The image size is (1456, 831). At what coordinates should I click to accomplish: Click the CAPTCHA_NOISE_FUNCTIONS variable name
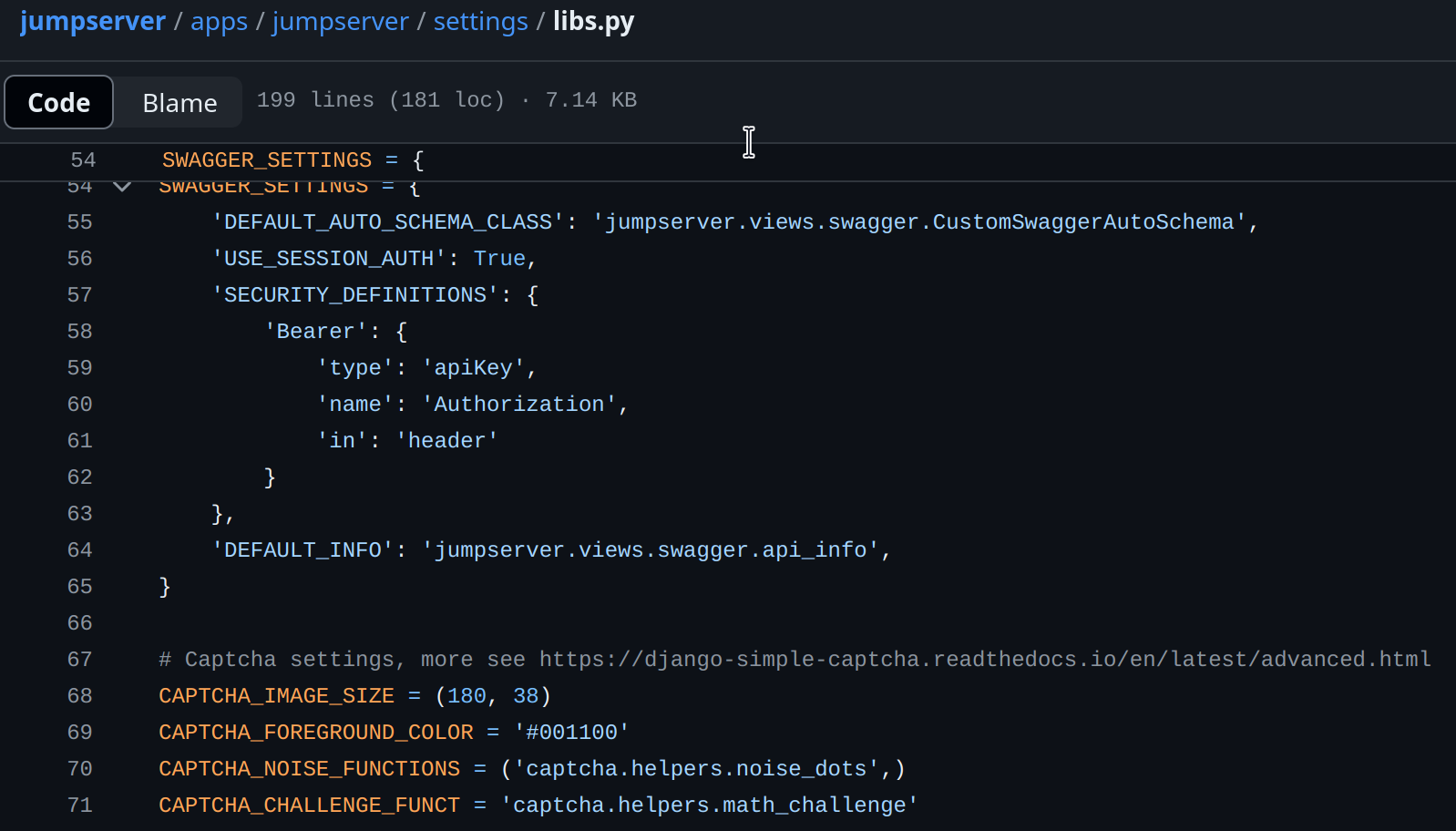[x=310, y=769]
